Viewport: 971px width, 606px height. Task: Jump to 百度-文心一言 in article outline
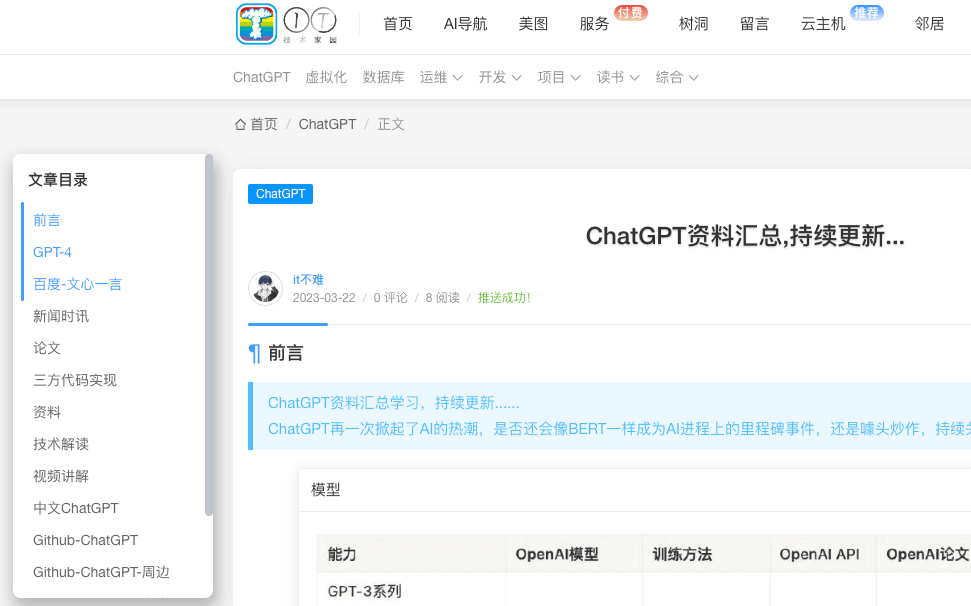[77, 285]
